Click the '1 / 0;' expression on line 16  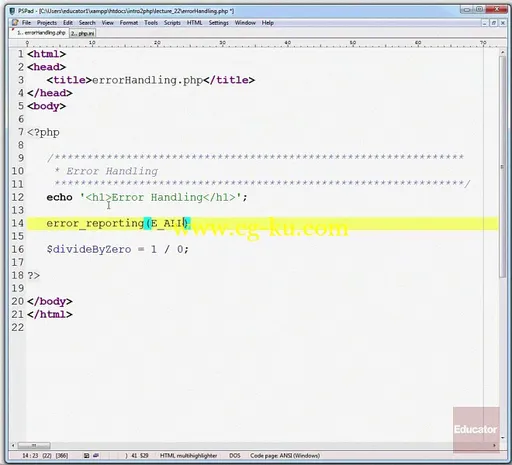point(170,249)
